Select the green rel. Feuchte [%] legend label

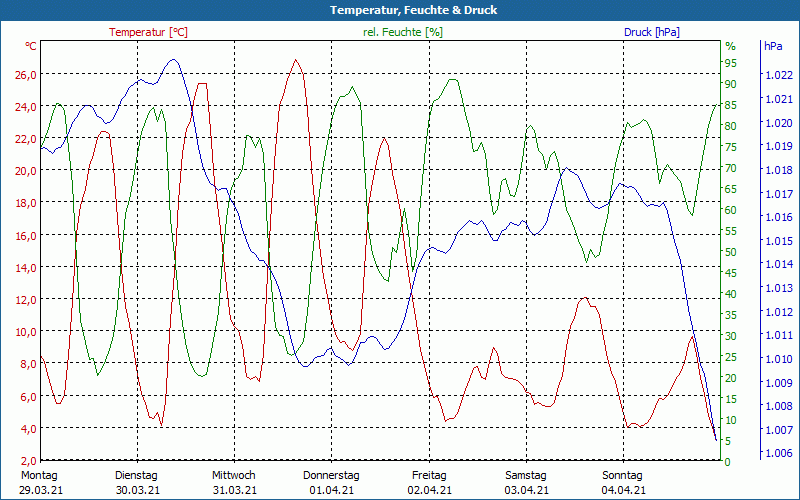(x=402, y=32)
